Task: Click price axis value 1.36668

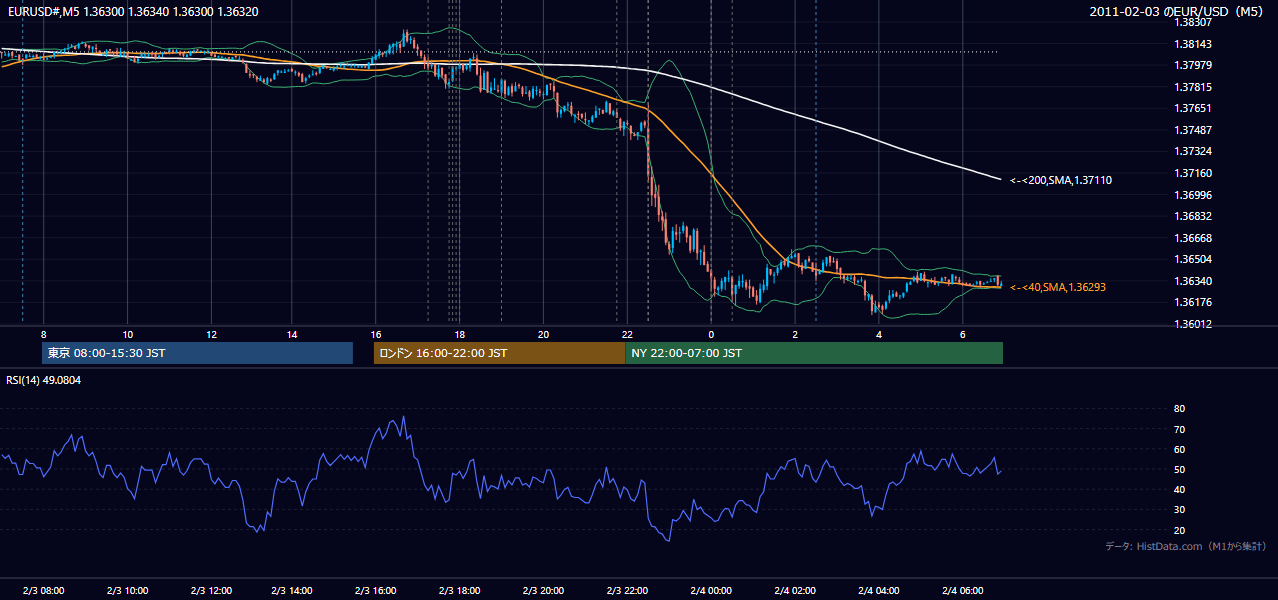Action: point(1193,238)
